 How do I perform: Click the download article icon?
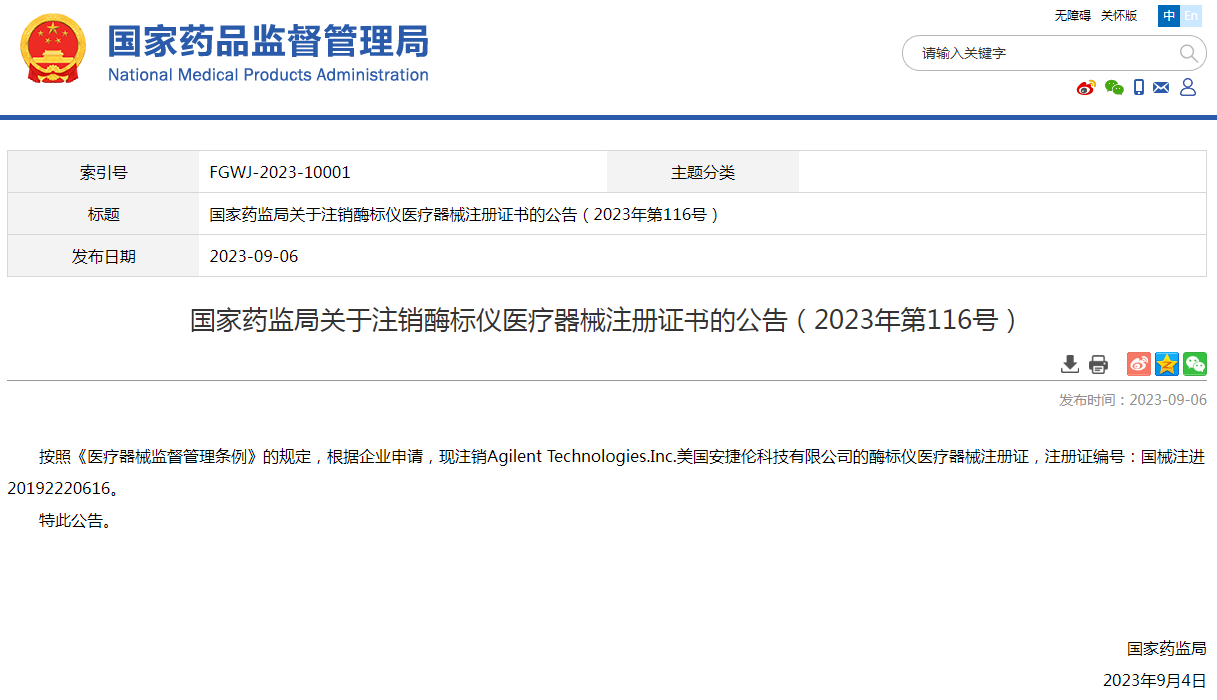[1070, 364]
